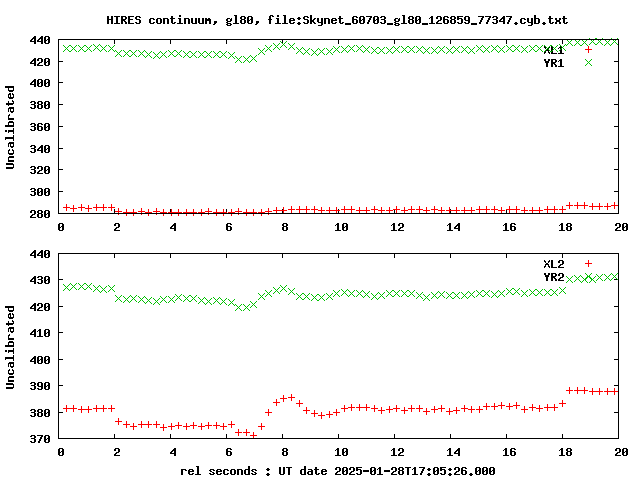Click the 440 tick label on bottom plot
Viewport: 640px width, 480px height.
pyautogui.click(x=40, y=254)
